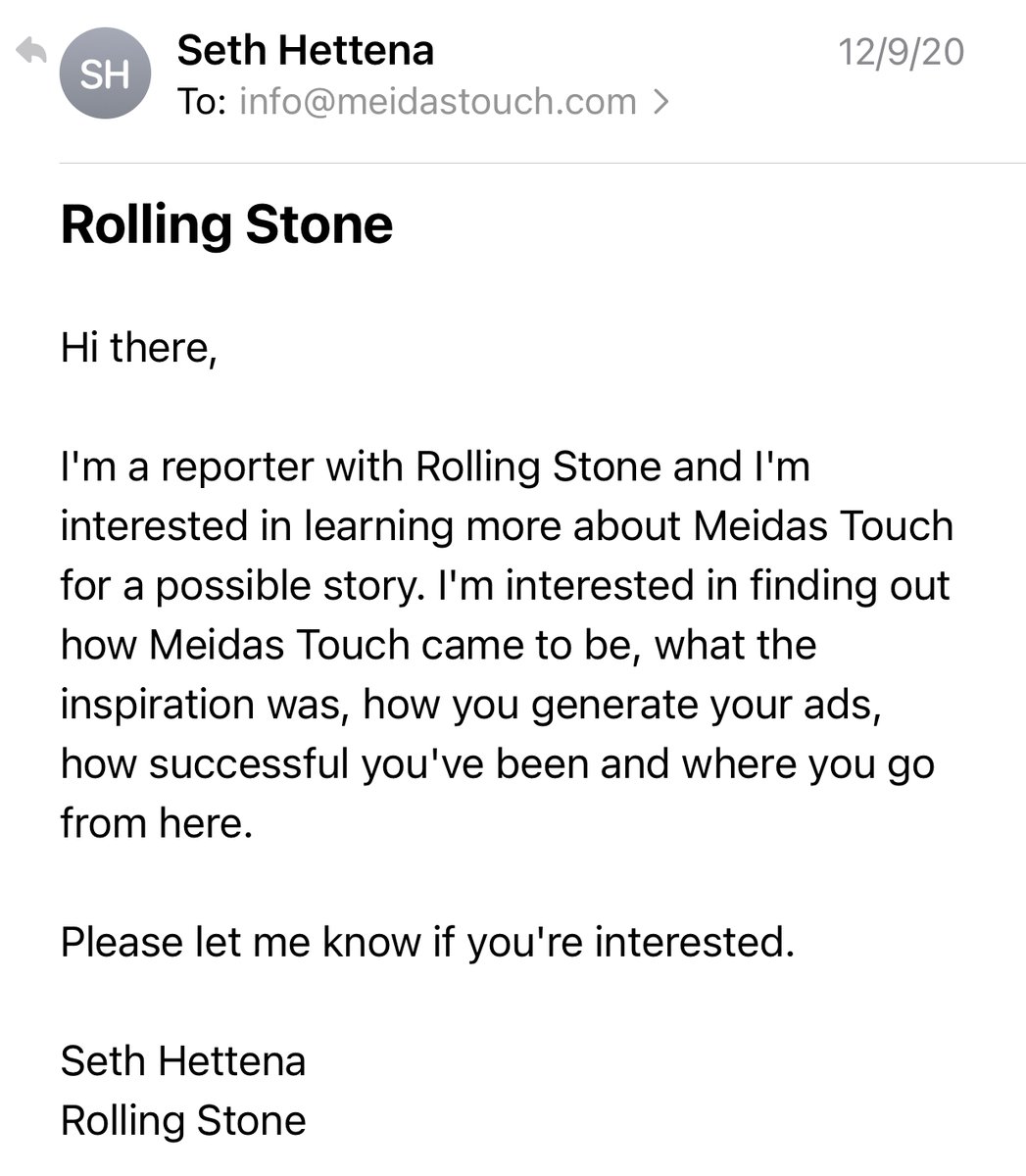
Task: Click the line beginning interested in learning more
Action: [x=507, y=526]
